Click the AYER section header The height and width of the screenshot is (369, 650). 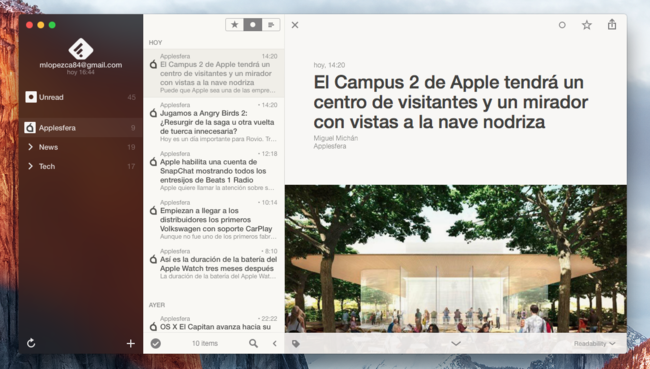(x=157, y=305)
